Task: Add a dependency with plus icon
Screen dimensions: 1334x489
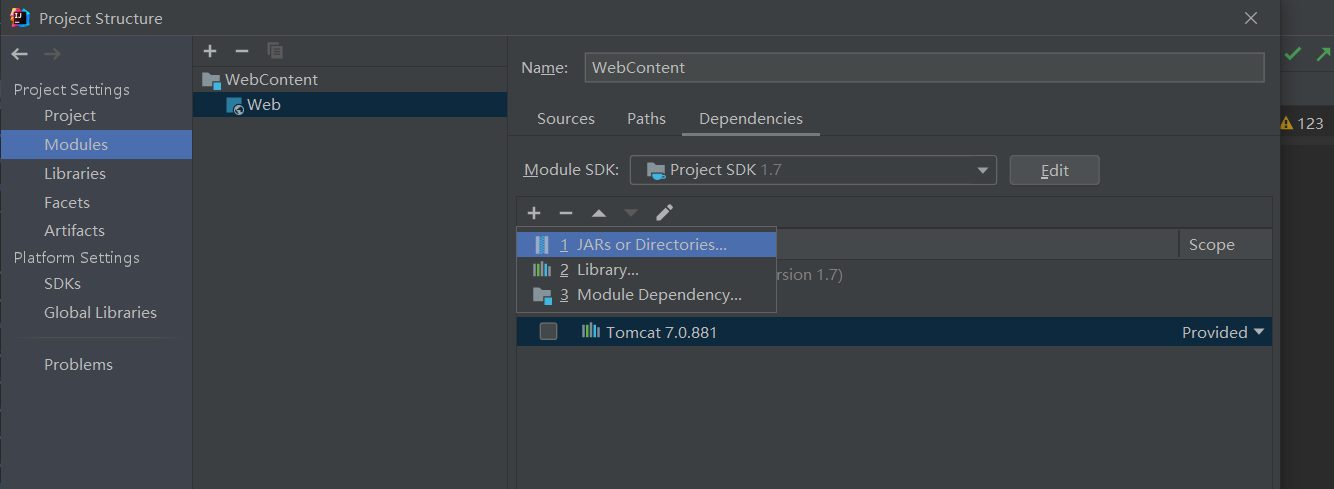Action: click(x=534, y=213)
